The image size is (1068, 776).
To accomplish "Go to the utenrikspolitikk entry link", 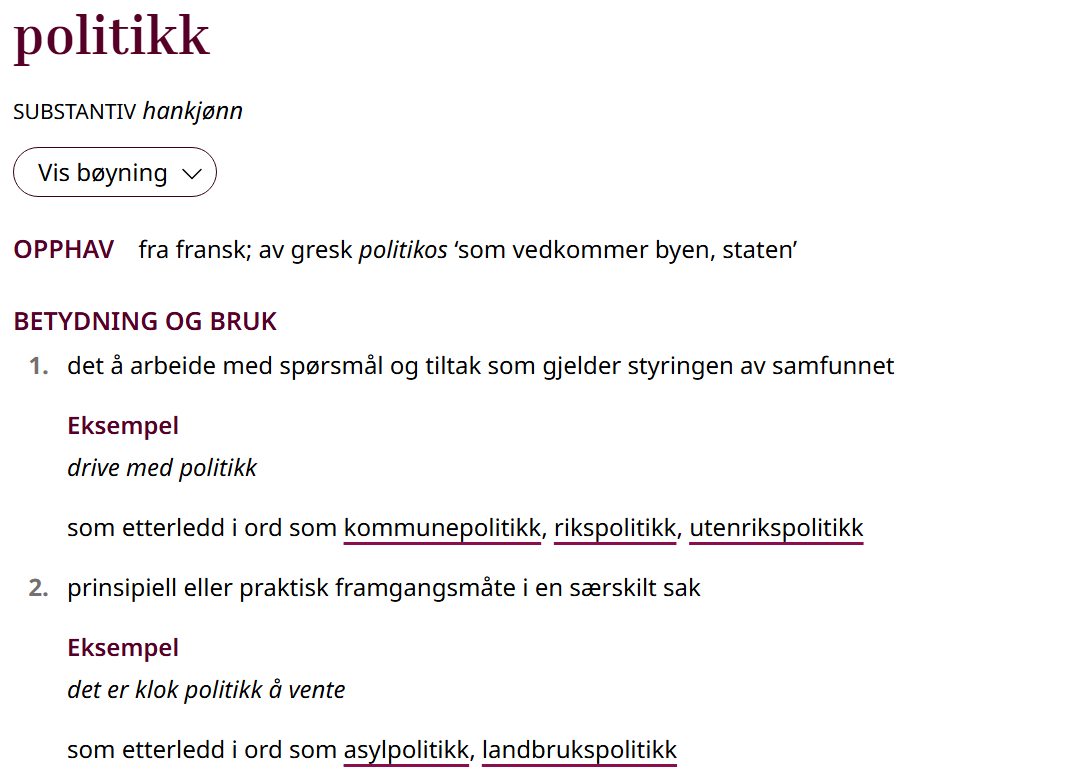I will tap(776, 528).
